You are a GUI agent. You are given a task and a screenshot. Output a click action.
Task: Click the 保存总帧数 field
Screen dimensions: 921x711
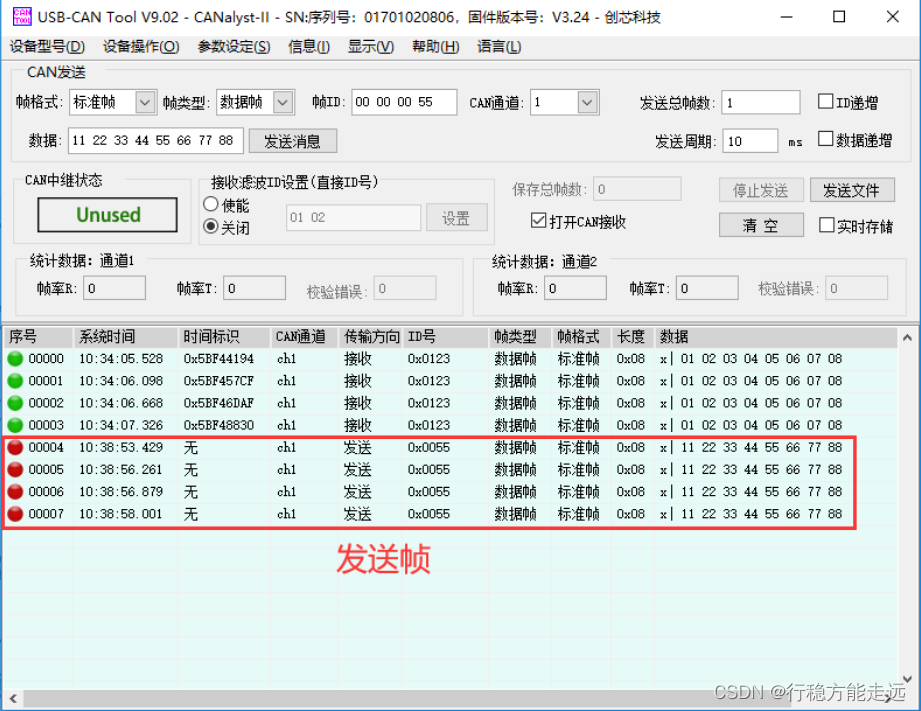[637, 189]
